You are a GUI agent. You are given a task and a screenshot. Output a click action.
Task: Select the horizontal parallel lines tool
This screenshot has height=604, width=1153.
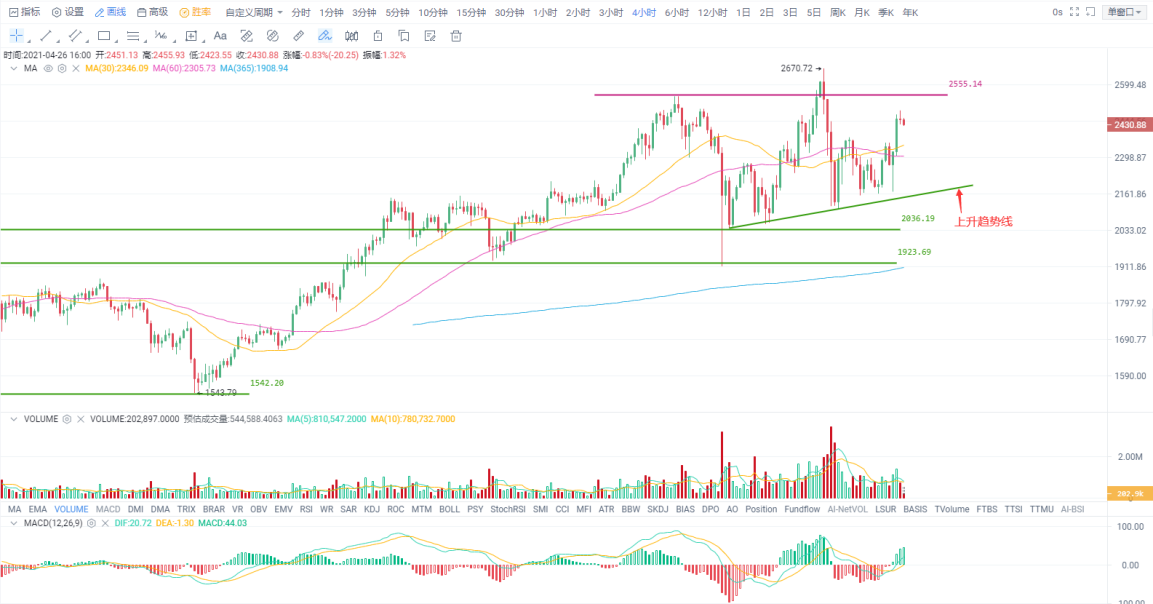[133, 35]
